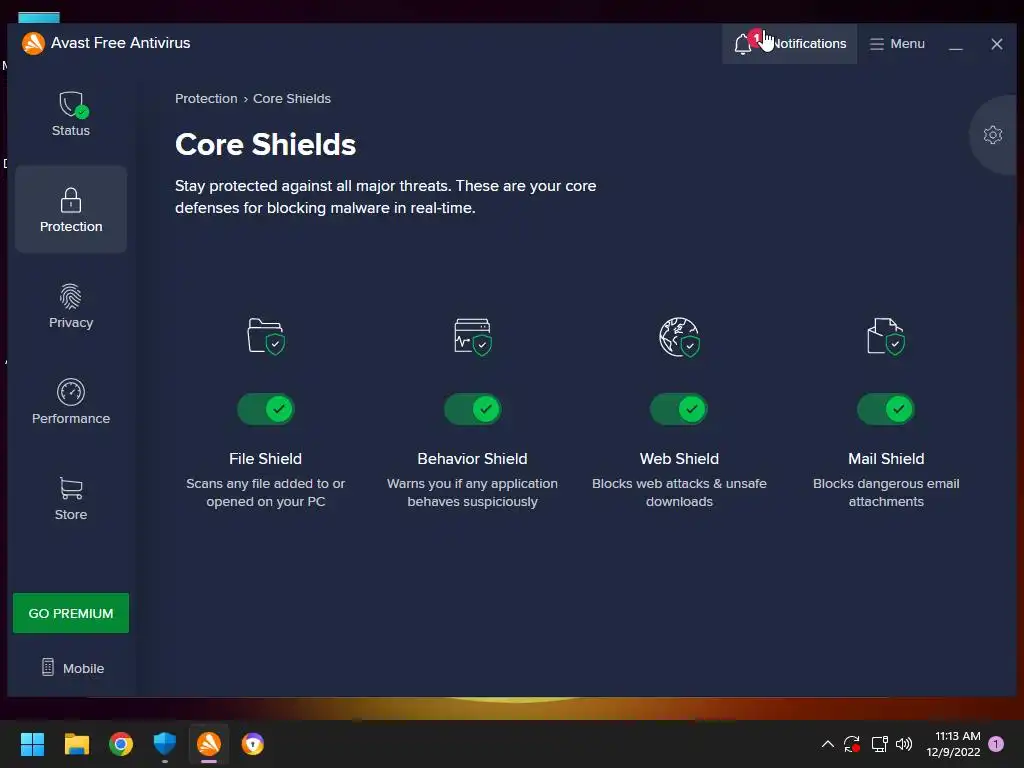The width and height of the screenshot is (1024, 768).
Task: Open File Explorer from taskbar
Action: pos(76,744)
